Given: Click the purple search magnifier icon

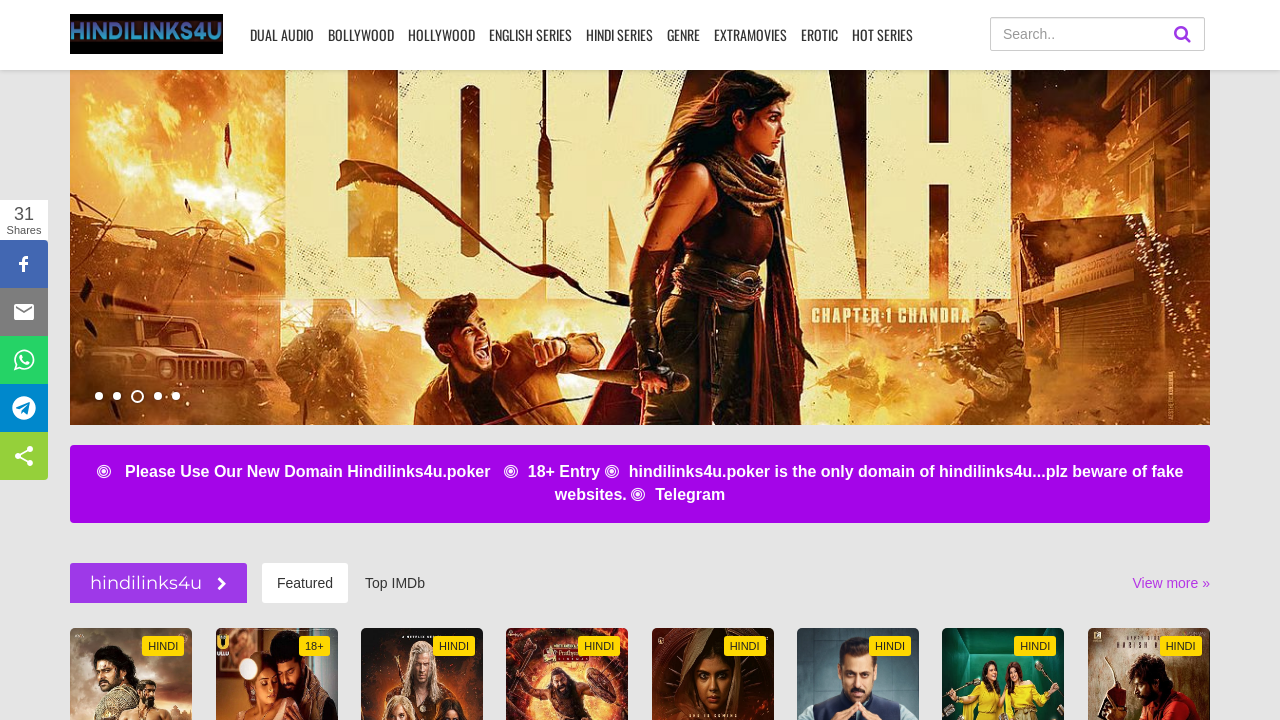Looking at the screenshot, I should [x=1182, y=34].
